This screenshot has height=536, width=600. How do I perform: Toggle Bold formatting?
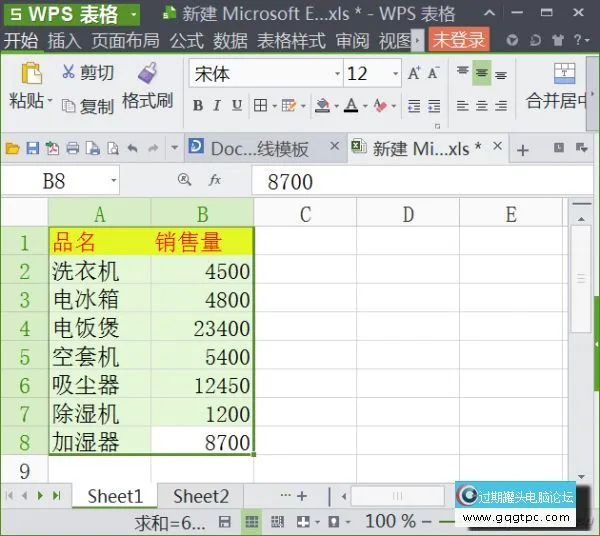pyautogui.click(x=198, y=105)
